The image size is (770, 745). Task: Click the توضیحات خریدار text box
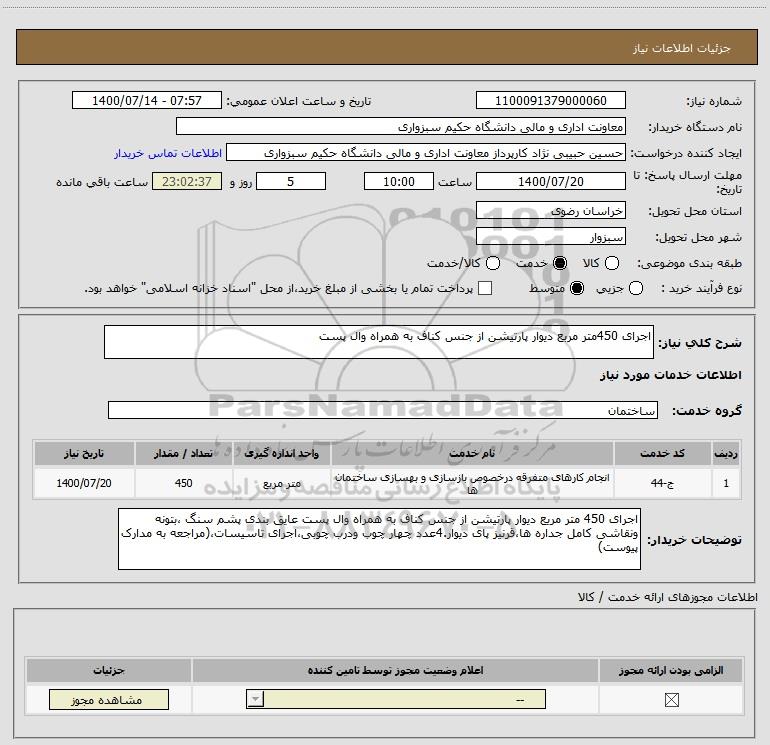coord(379,539)
